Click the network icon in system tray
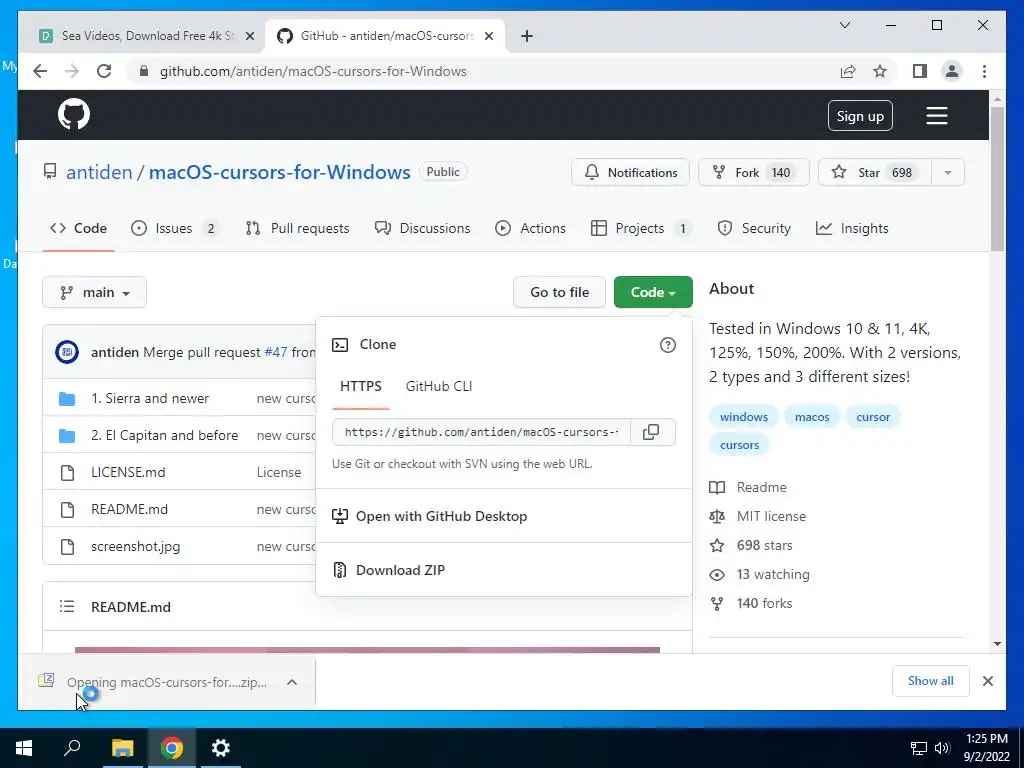The image size is (1024, 768). click(x=919, y=748)
